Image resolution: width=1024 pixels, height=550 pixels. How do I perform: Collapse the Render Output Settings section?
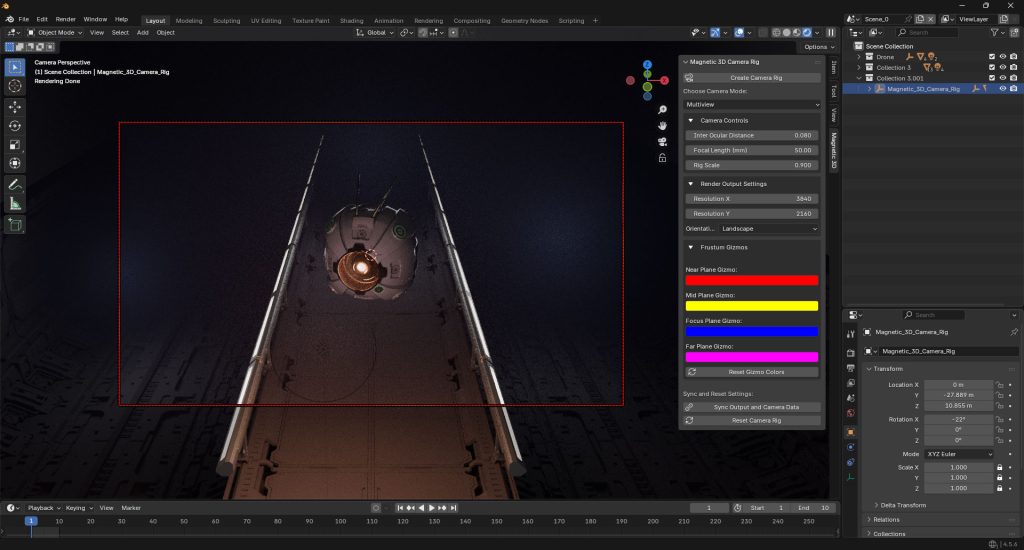(691, 184)
